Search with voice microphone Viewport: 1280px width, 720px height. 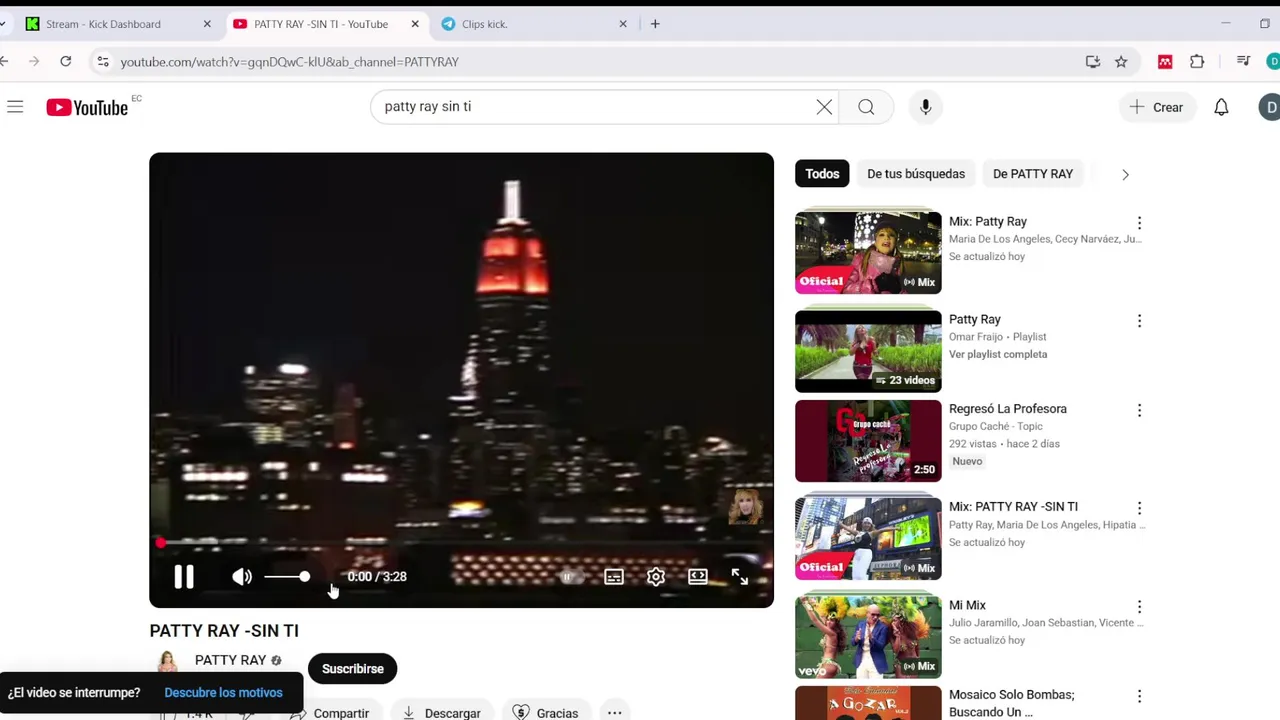pyautogui.click(x=926, y=107)
